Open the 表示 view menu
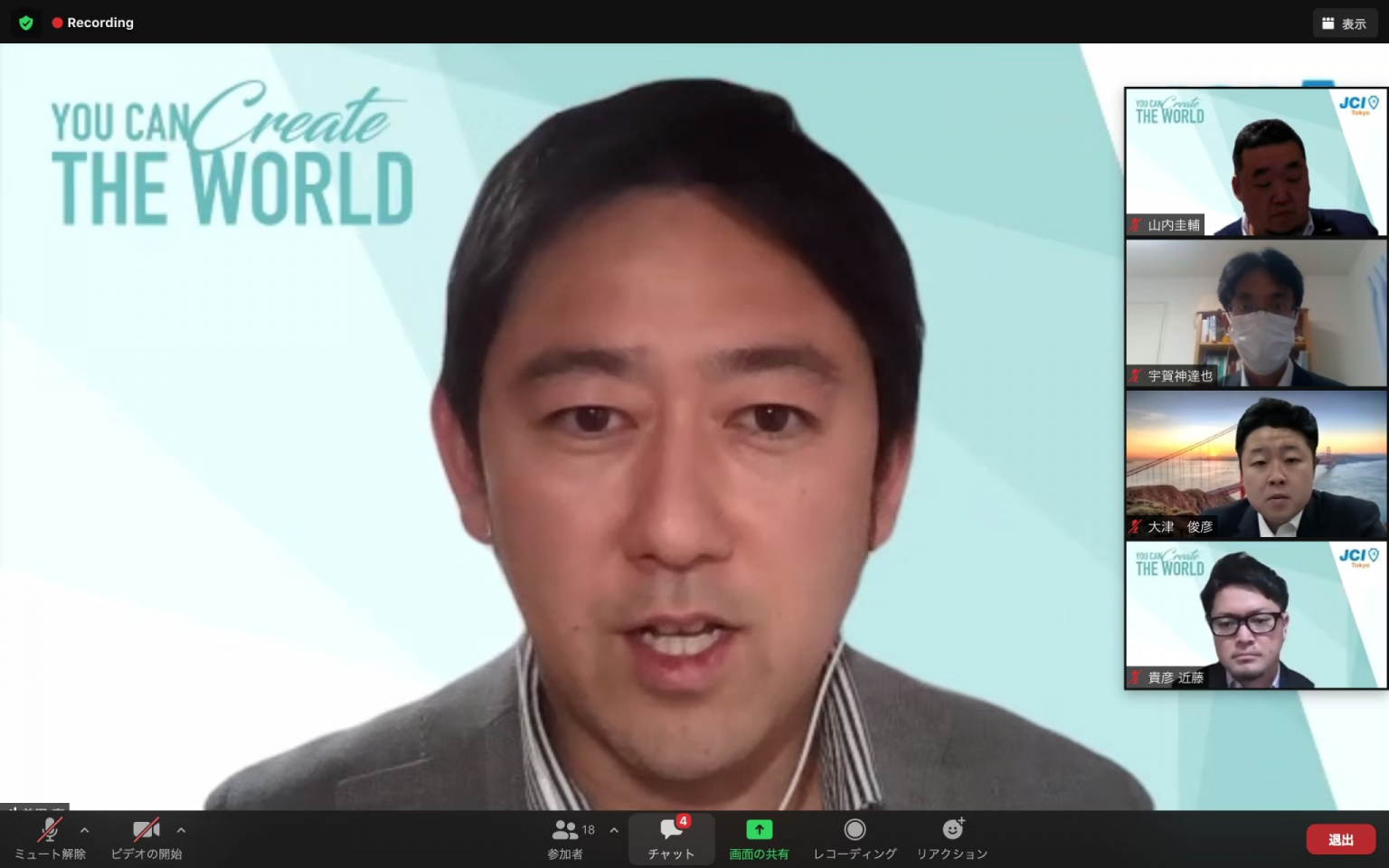Screen dimensions: 1389x868 [x=1344, y=24]
